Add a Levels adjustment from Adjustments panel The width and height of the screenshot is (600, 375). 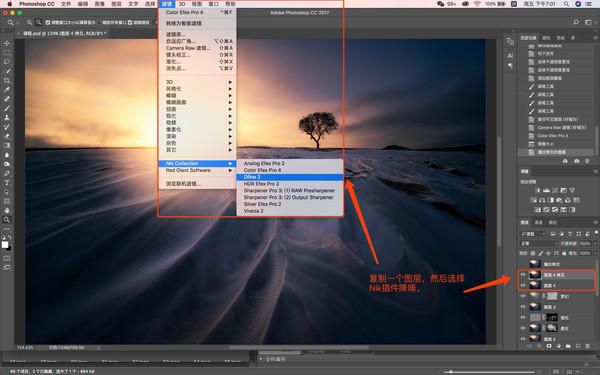point(546,190)
